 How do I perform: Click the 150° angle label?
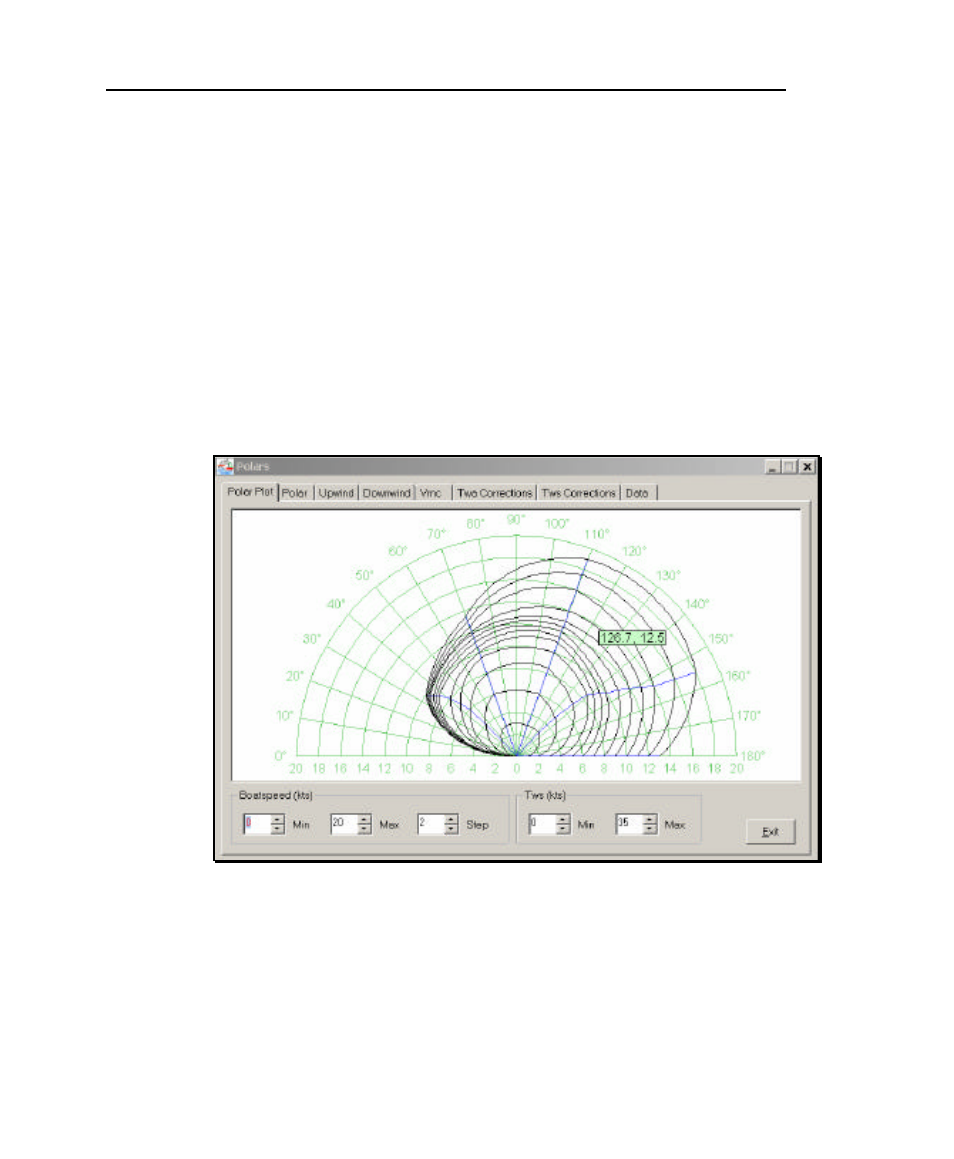coord(720,639)
